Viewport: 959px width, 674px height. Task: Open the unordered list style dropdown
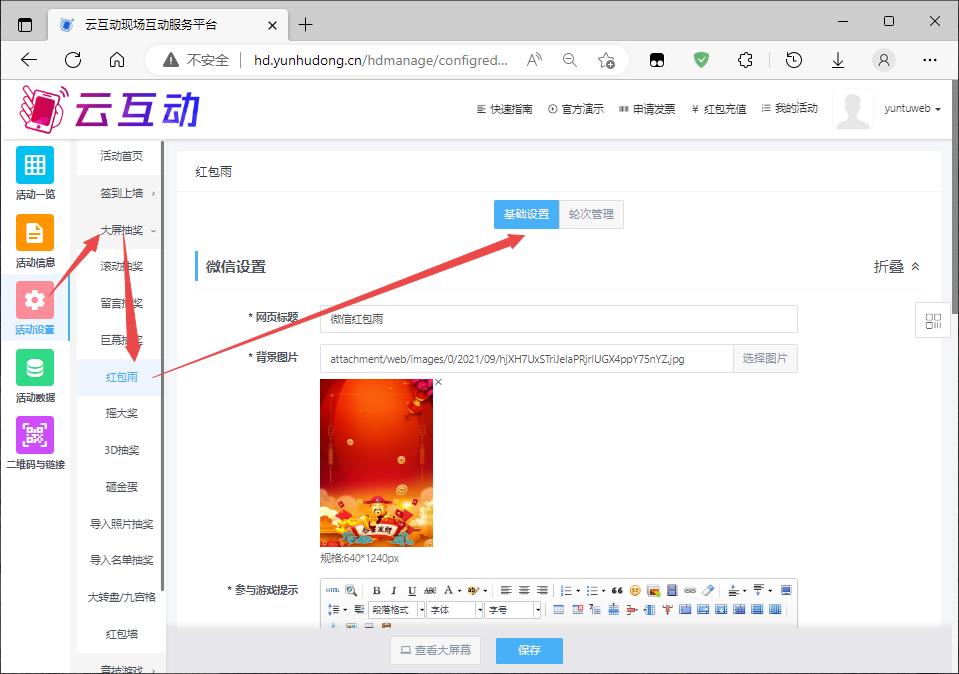[x=603, y=591]
